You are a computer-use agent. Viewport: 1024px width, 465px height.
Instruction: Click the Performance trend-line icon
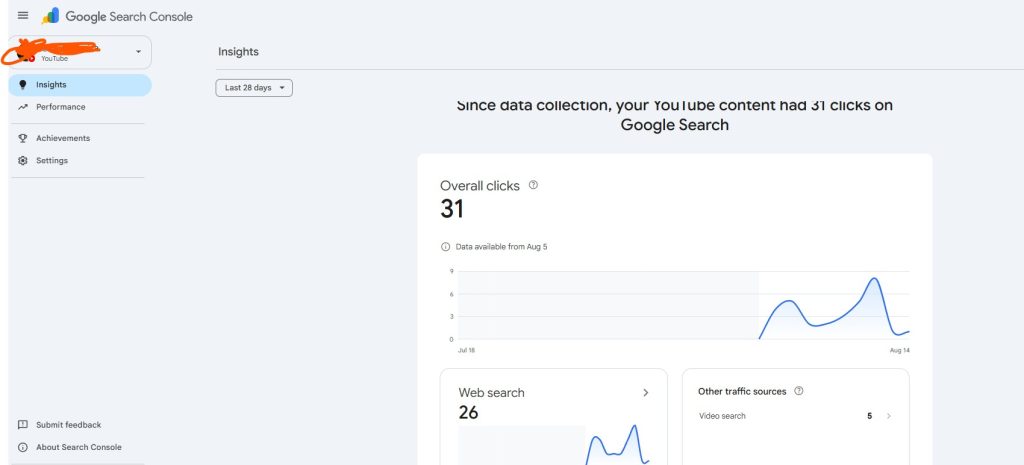23,107
